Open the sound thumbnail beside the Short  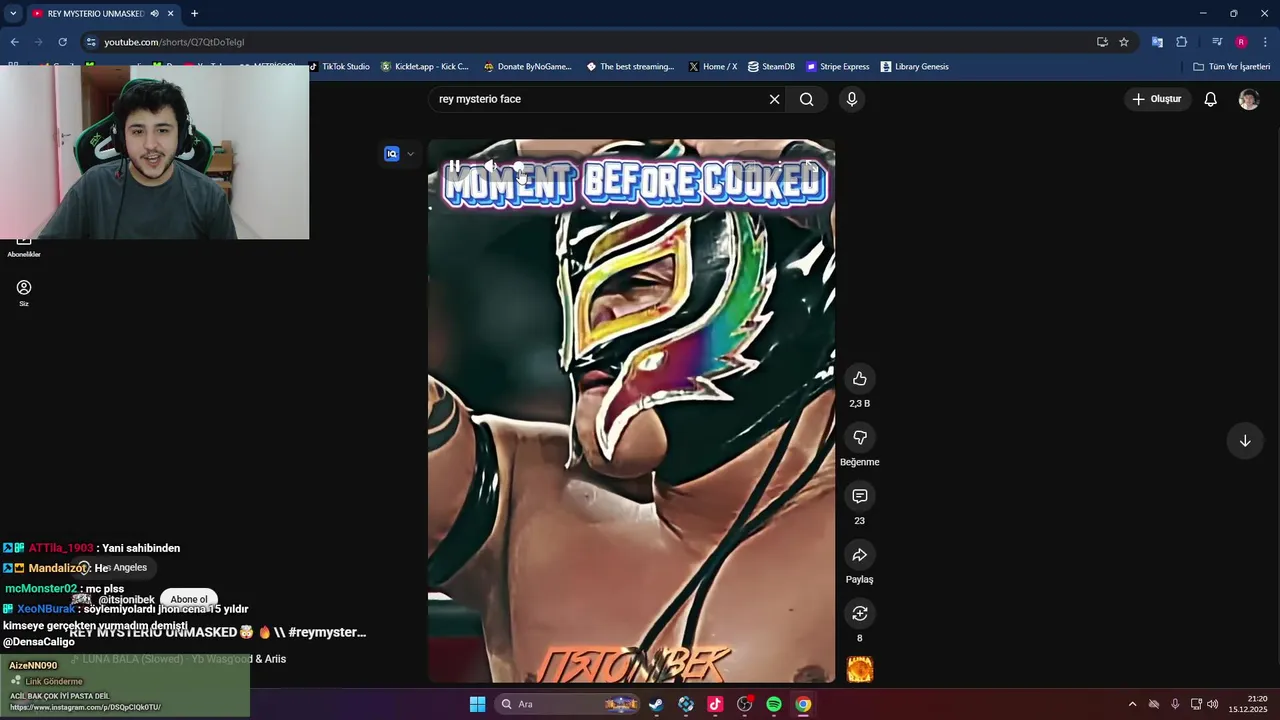pos(860,669)
